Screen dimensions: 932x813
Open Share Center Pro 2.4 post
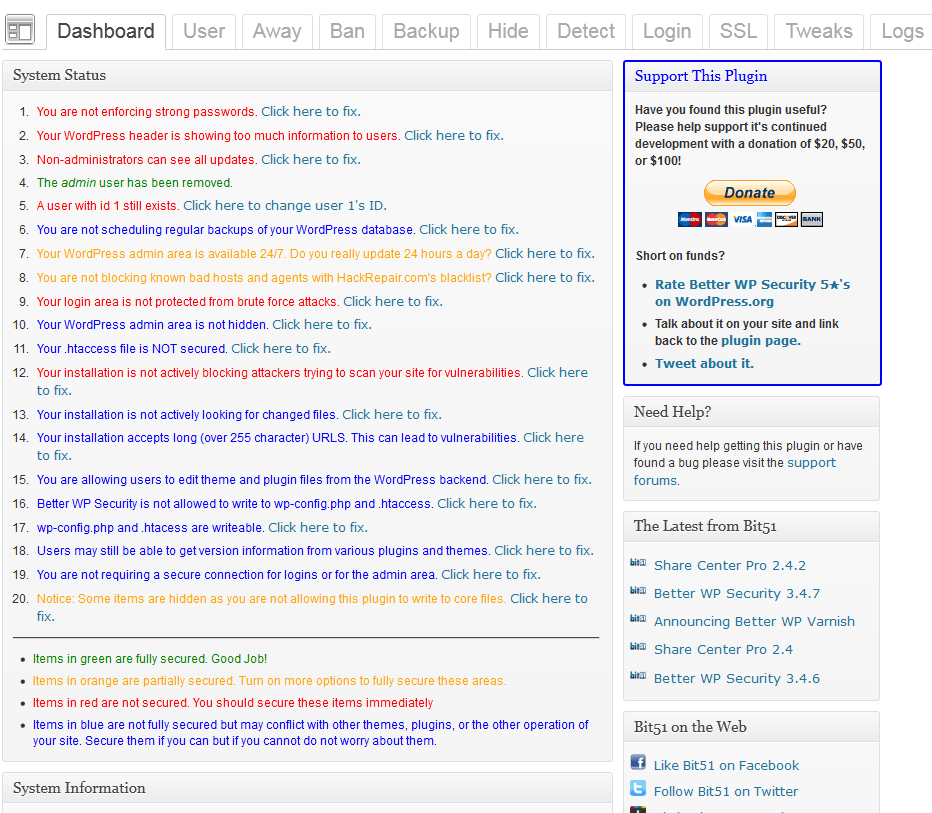(723, 649)
